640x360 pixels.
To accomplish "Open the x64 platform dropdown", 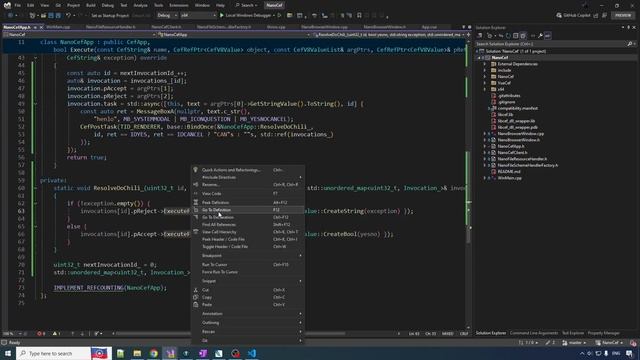I will [198, 16].
